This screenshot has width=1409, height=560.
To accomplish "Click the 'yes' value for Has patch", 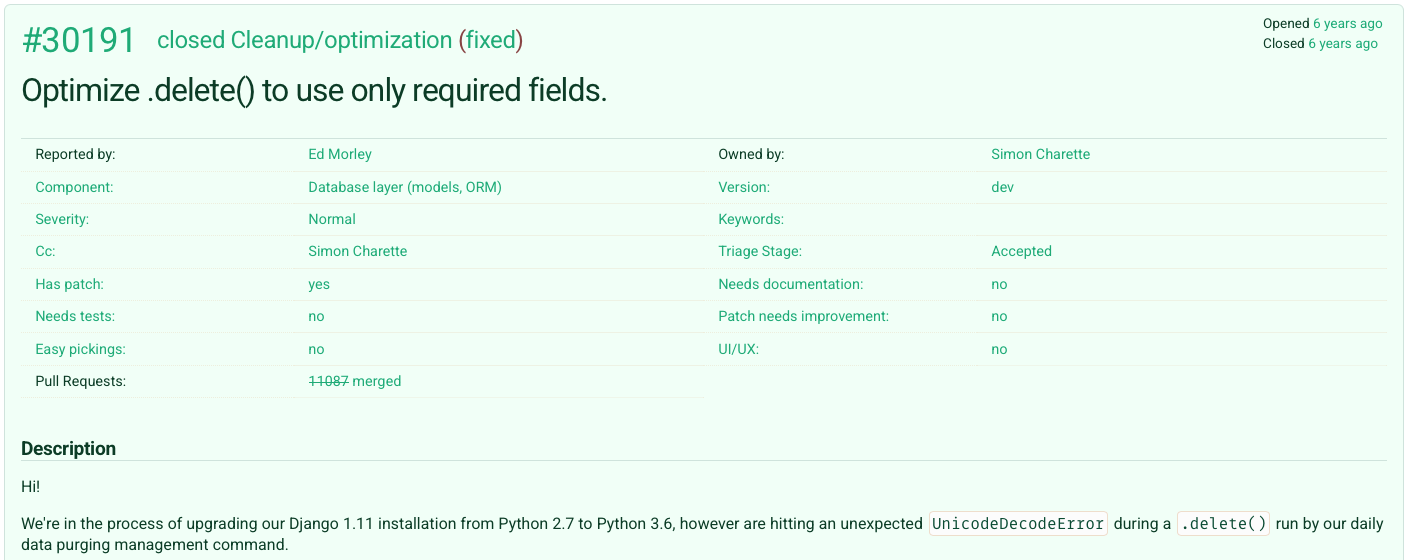I will click(x=318, y=284).
